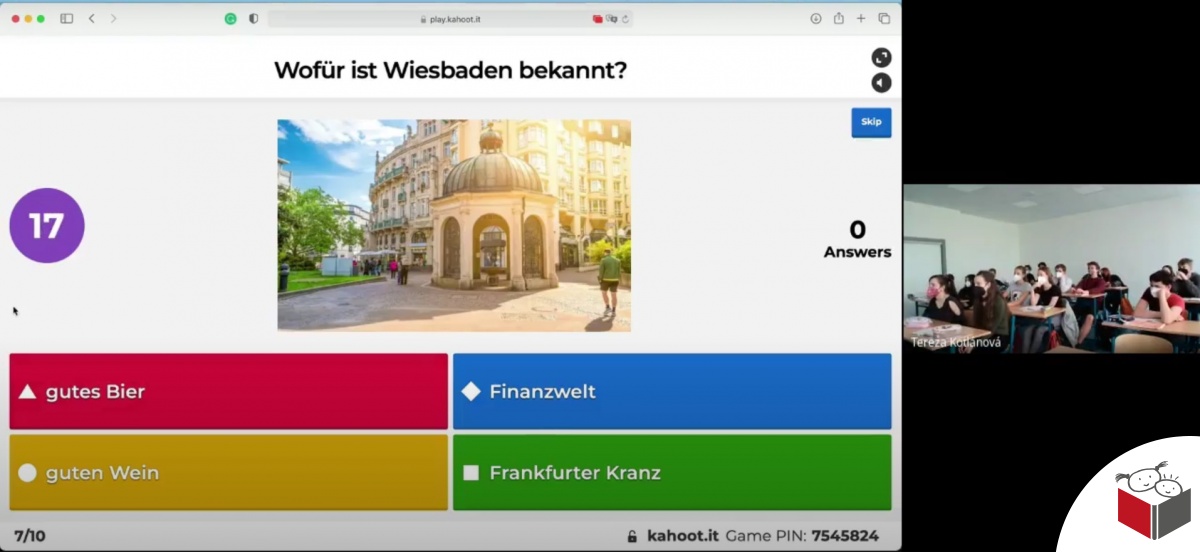Click the diamond icon on blue answer
The height and width of the screenshot is (552, 1200).
[471, 391]
